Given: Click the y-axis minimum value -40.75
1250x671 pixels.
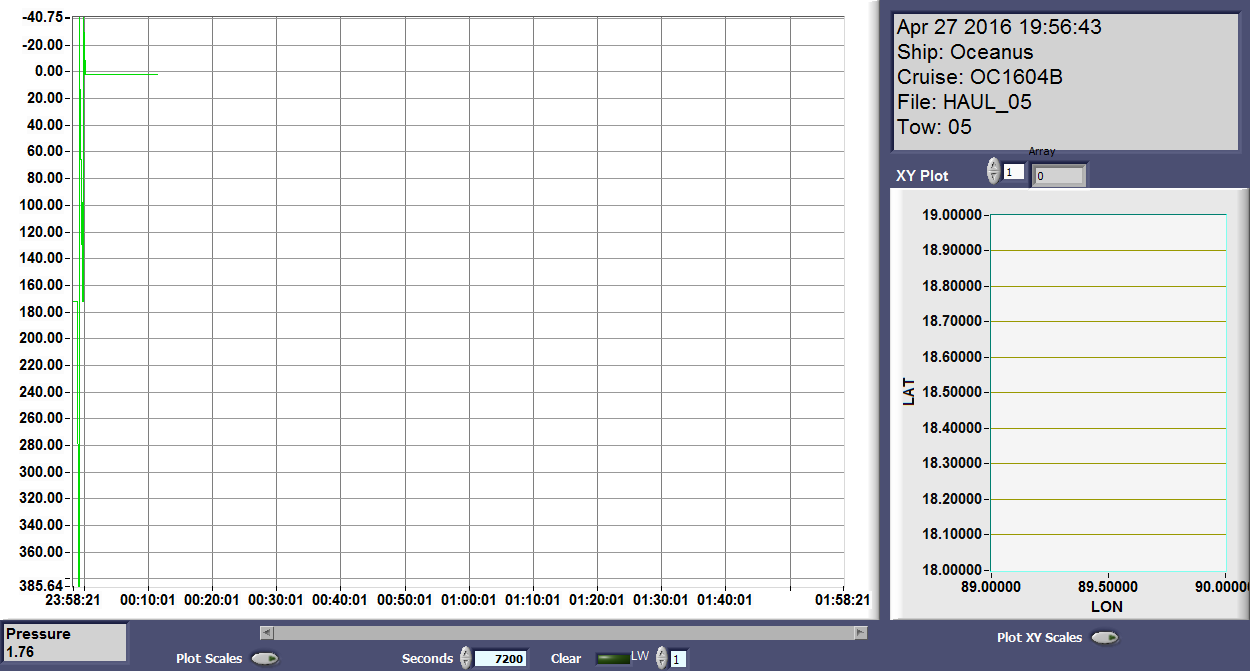Looking at the screenshot, I should point(44,17).
